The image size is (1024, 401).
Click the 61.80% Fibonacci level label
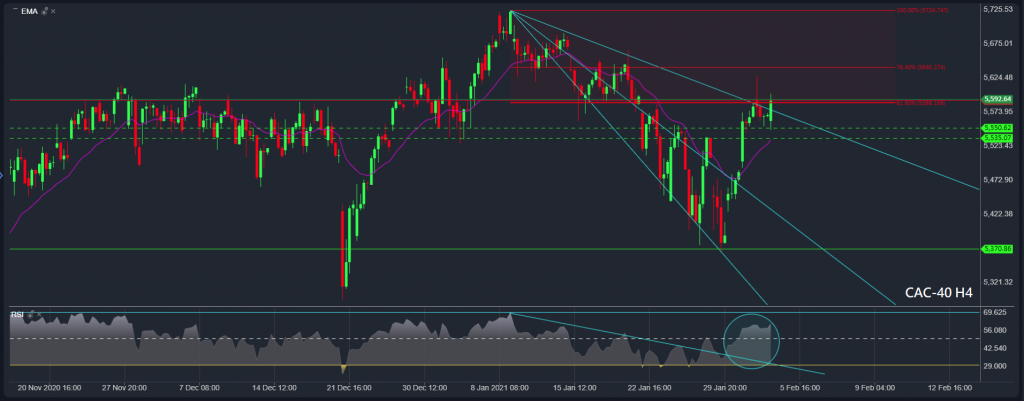click(x=920, y=102)
